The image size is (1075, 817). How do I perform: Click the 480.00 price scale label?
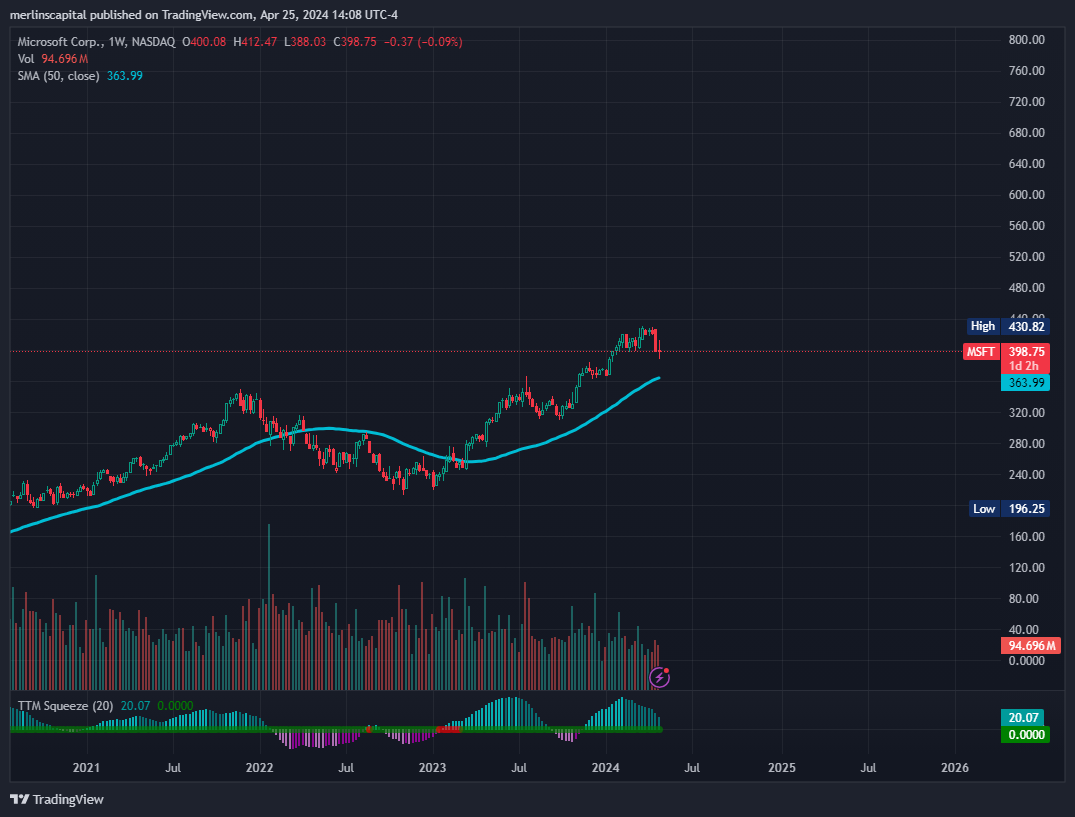[x=1026, y=288]
